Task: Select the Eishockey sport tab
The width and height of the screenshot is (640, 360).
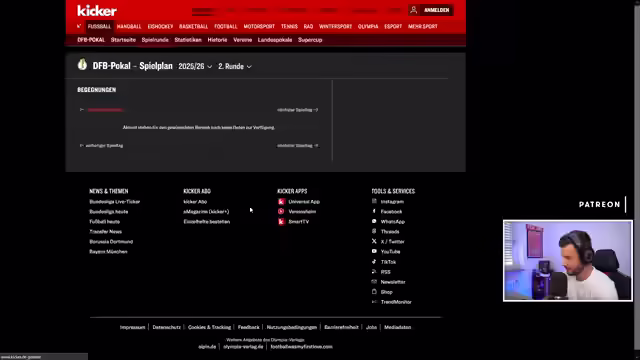Action: coord(160,27)
